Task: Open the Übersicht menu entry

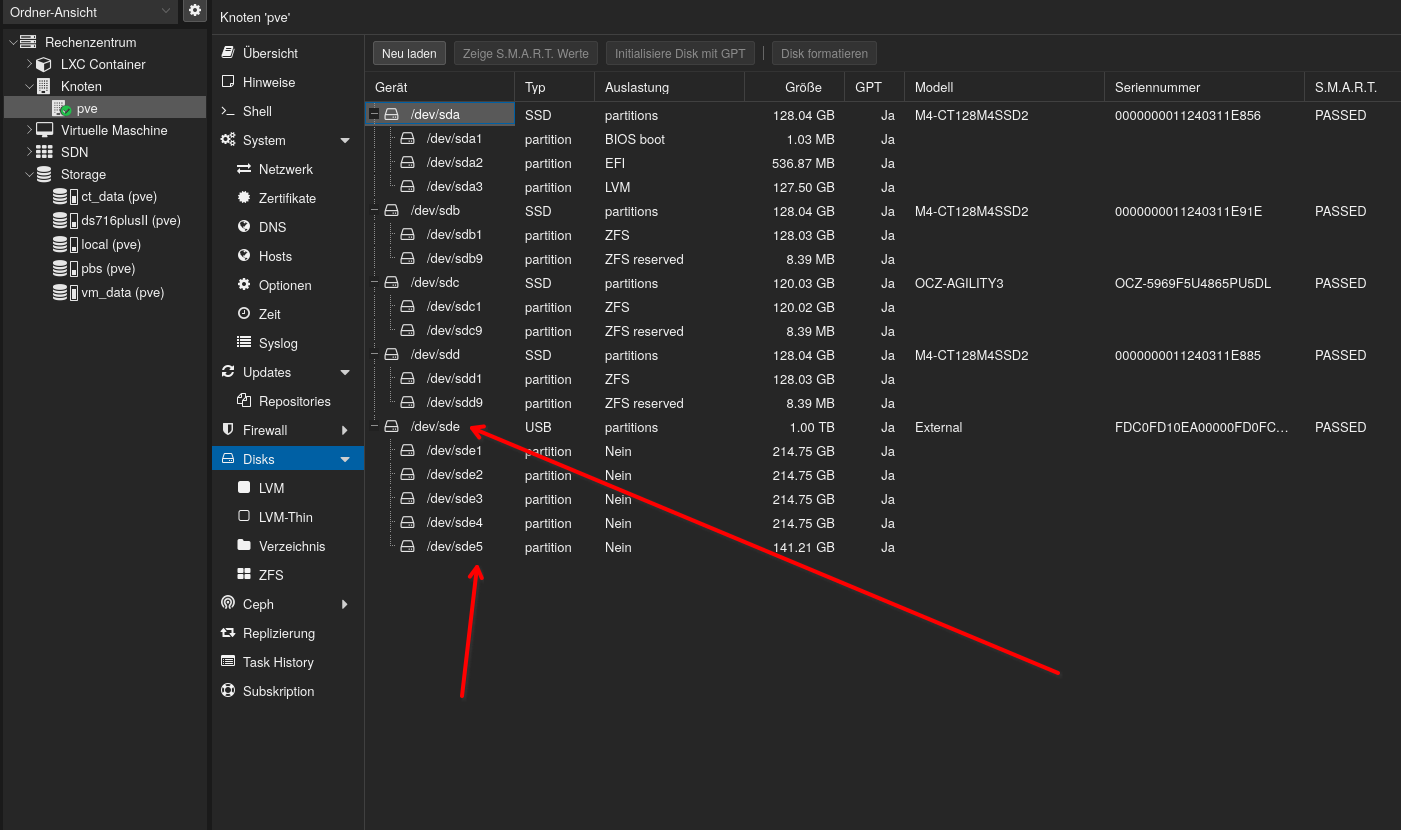Action: pyautogui.click(x=288, y=53)
